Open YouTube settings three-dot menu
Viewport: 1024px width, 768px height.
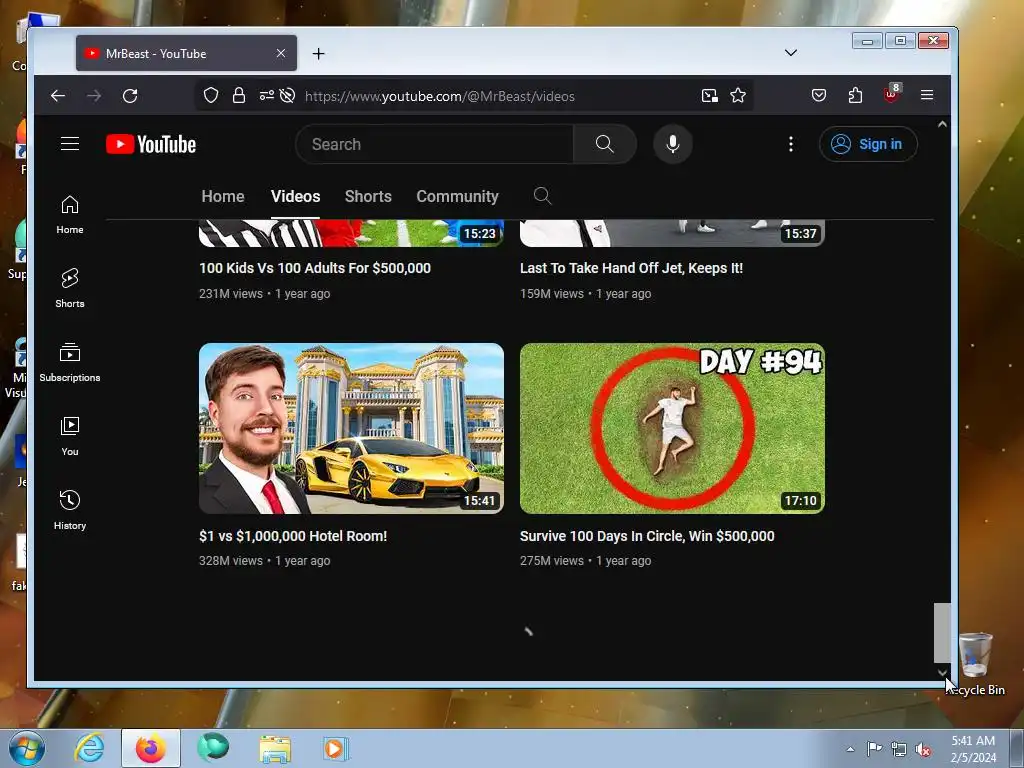(x=791, y=144)
